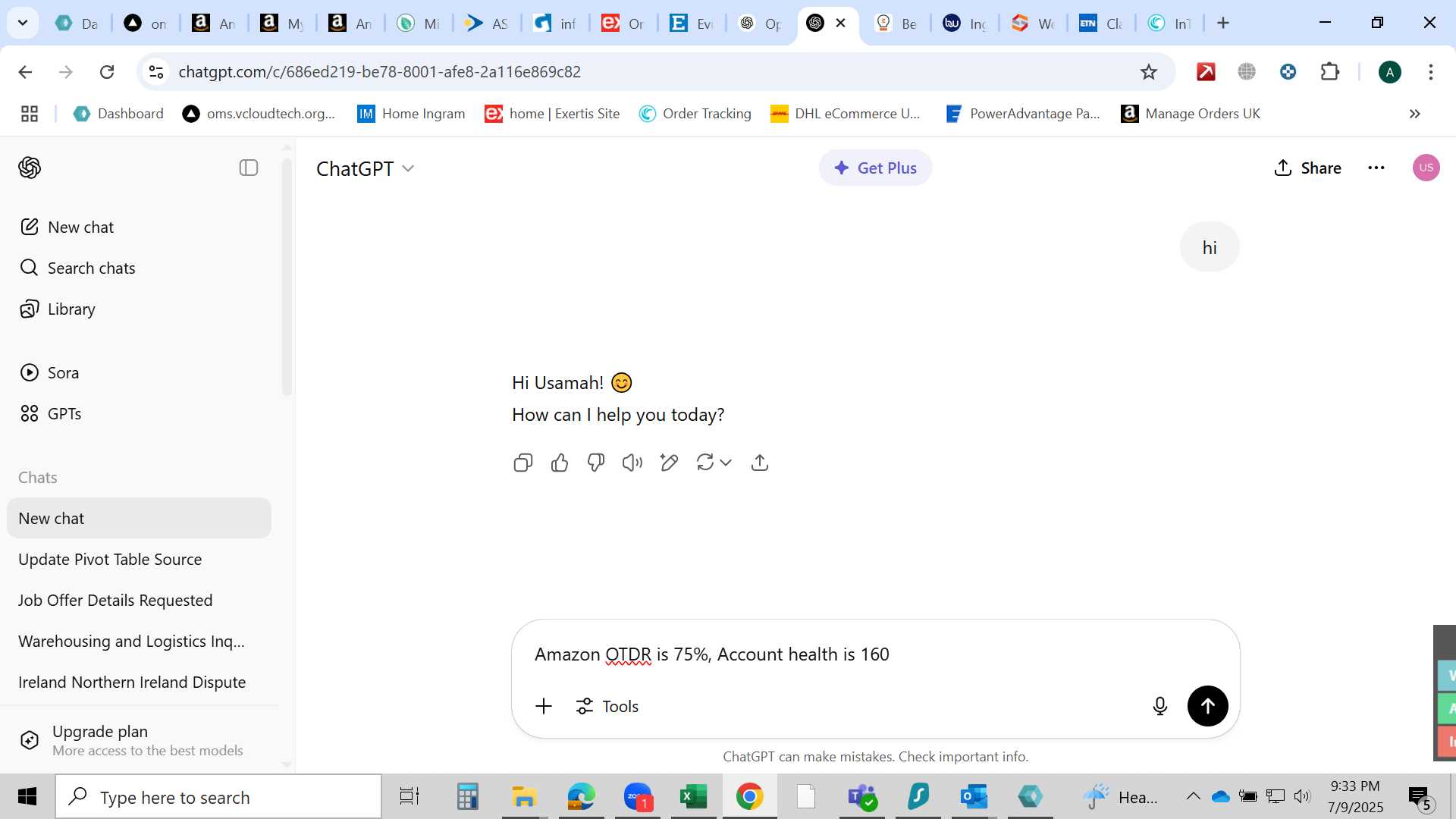1456x819 pixels.
Task: Share the response with the export icon
Action: (760, 463)
